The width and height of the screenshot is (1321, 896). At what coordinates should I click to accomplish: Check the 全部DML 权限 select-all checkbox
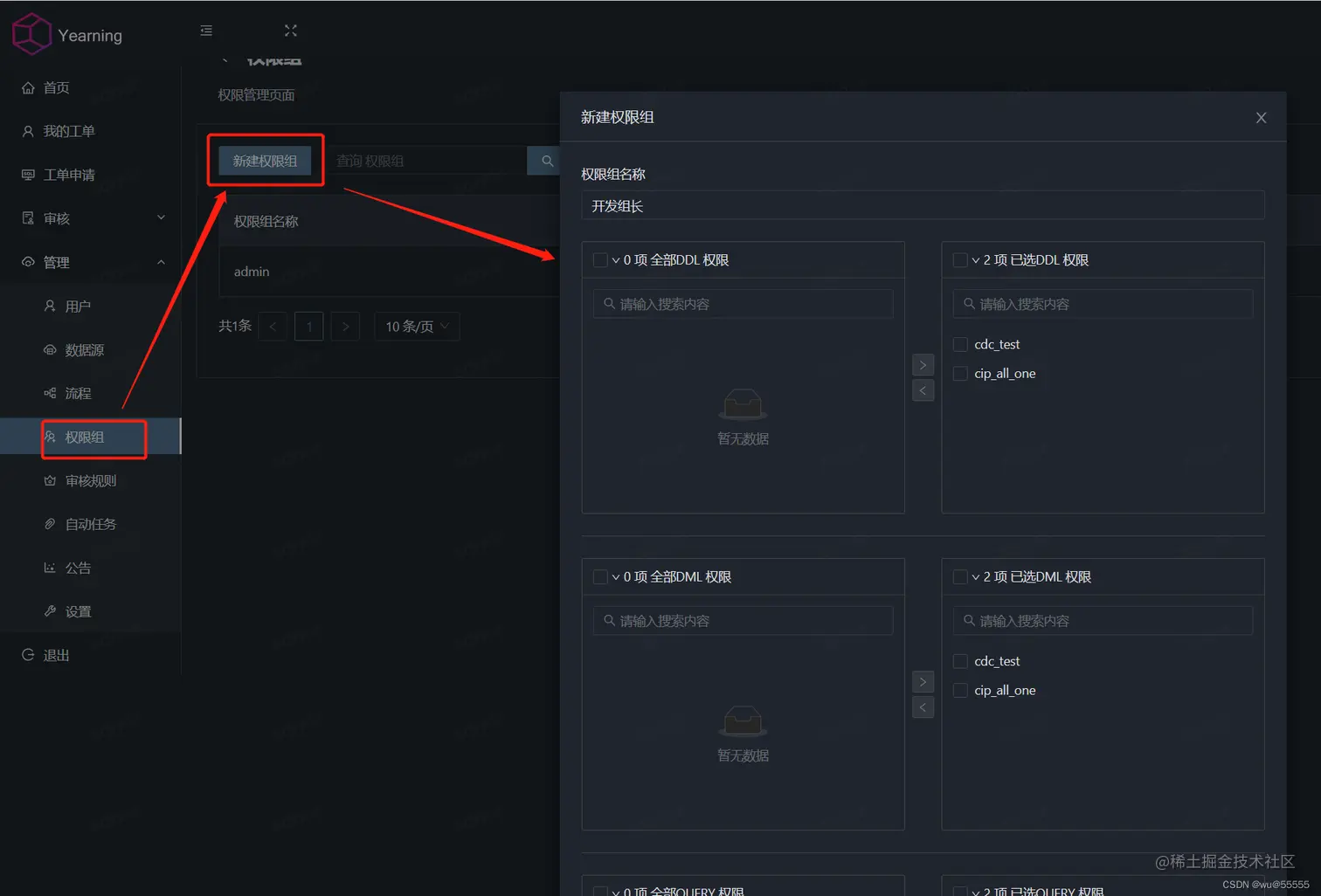pos(600,577)
